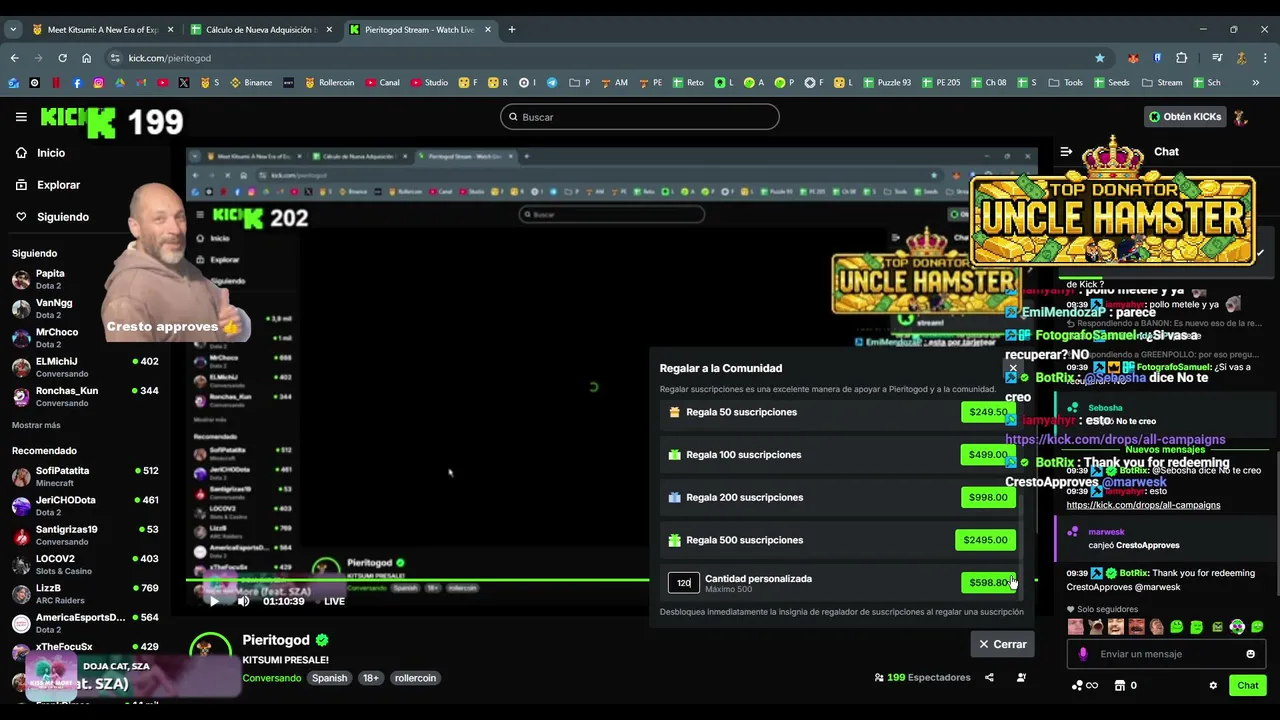Click the Spanish tag under stream title
Image resolution: width=1280 pixels, height=720 pixels.
(329, 678)
